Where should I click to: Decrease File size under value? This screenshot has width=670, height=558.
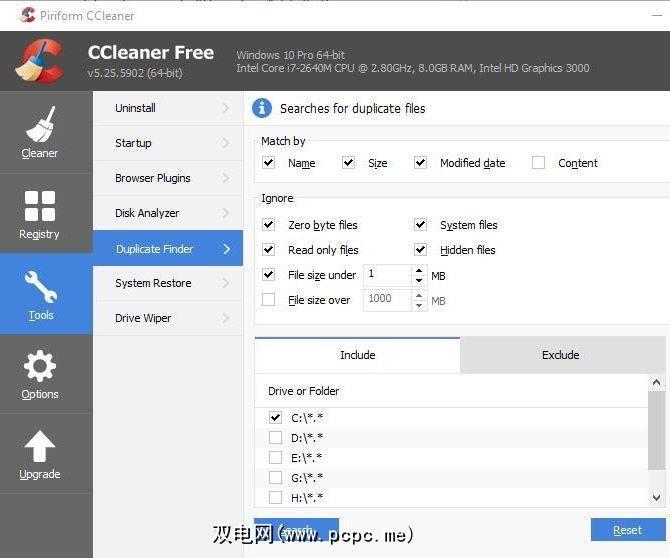click(419, 280)
